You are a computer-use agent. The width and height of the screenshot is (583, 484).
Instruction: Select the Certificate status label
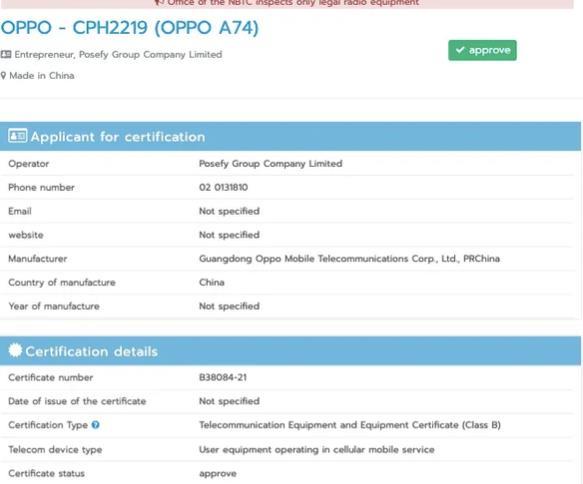tap(46, 473)
